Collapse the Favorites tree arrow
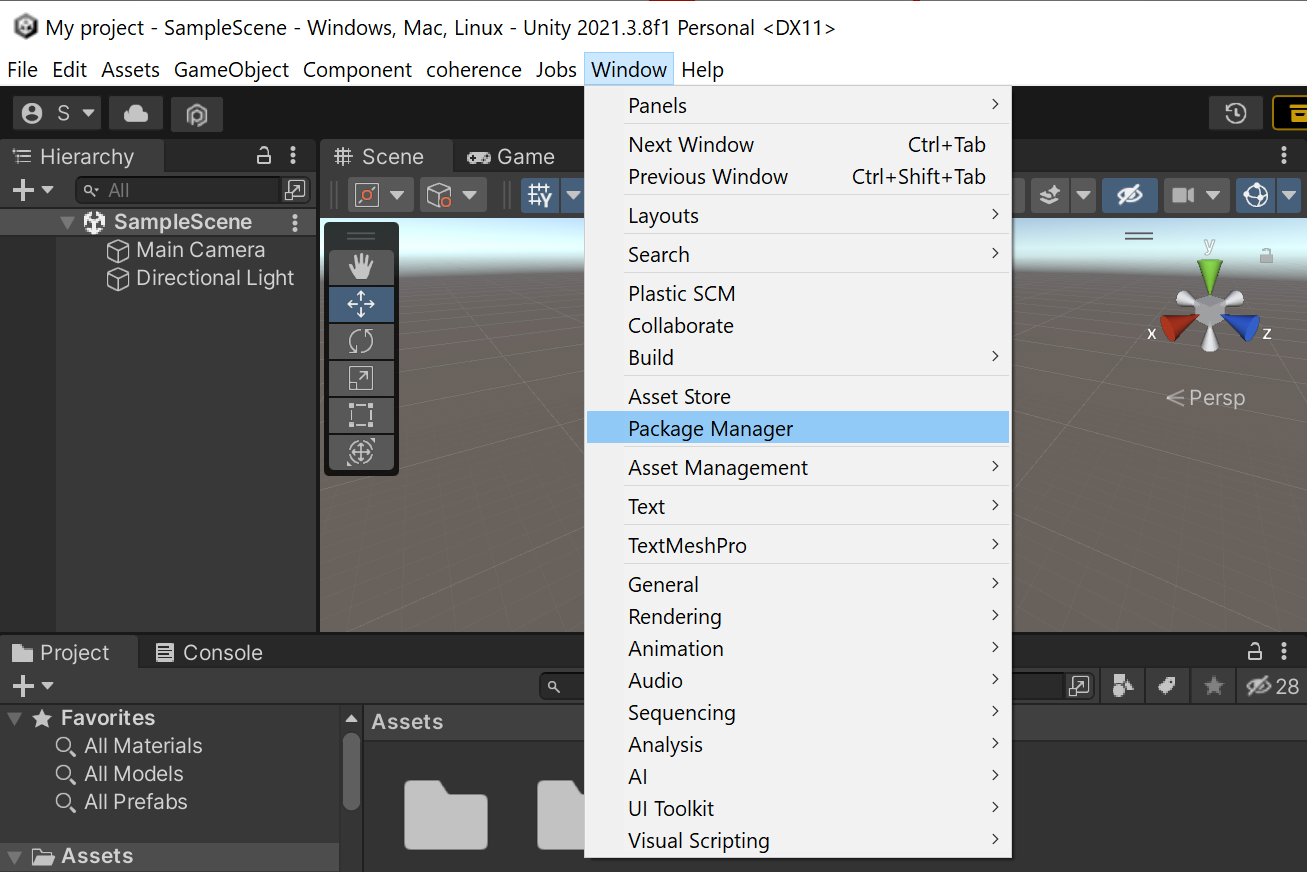Viewport: 1307px width, 872px height. (14, 718)
